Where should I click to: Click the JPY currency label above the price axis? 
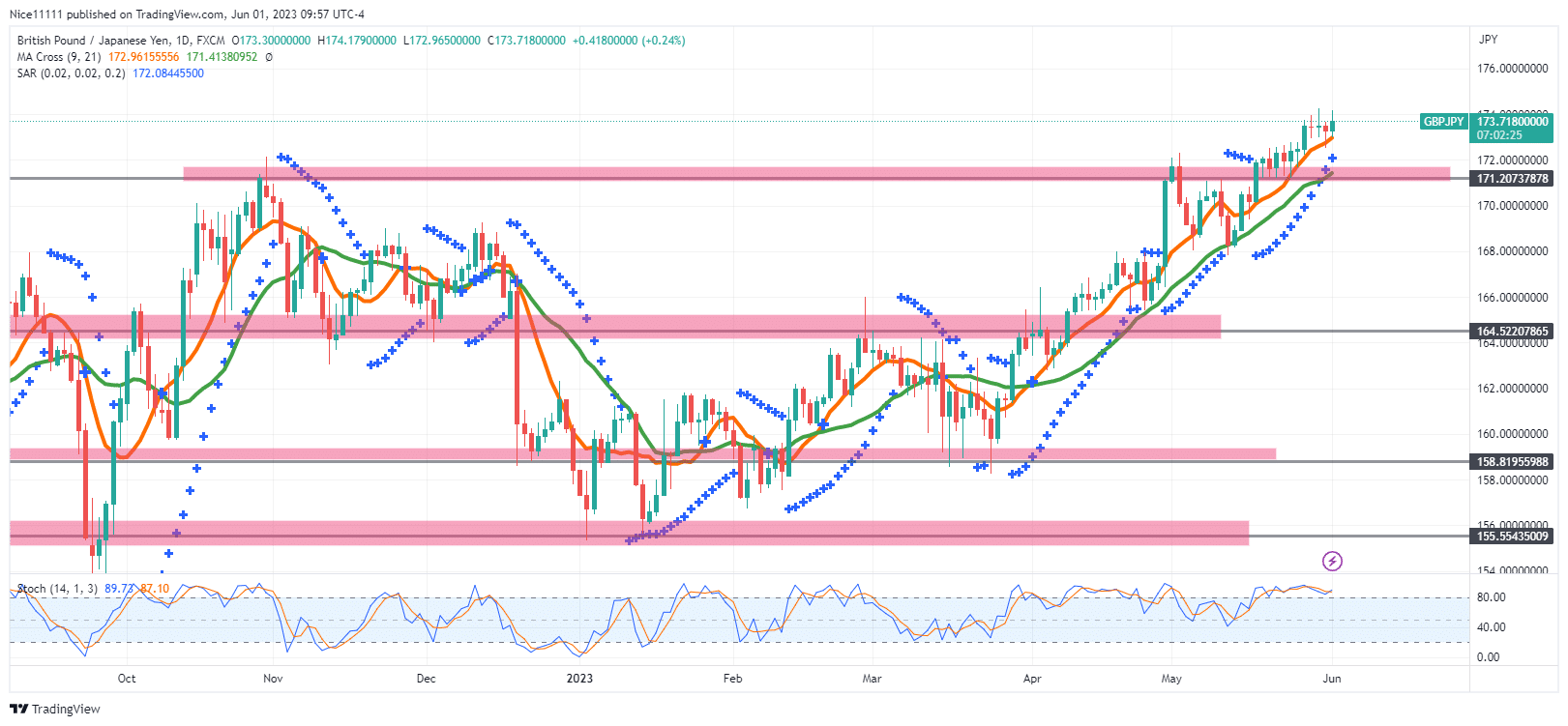coord(1488,40)
